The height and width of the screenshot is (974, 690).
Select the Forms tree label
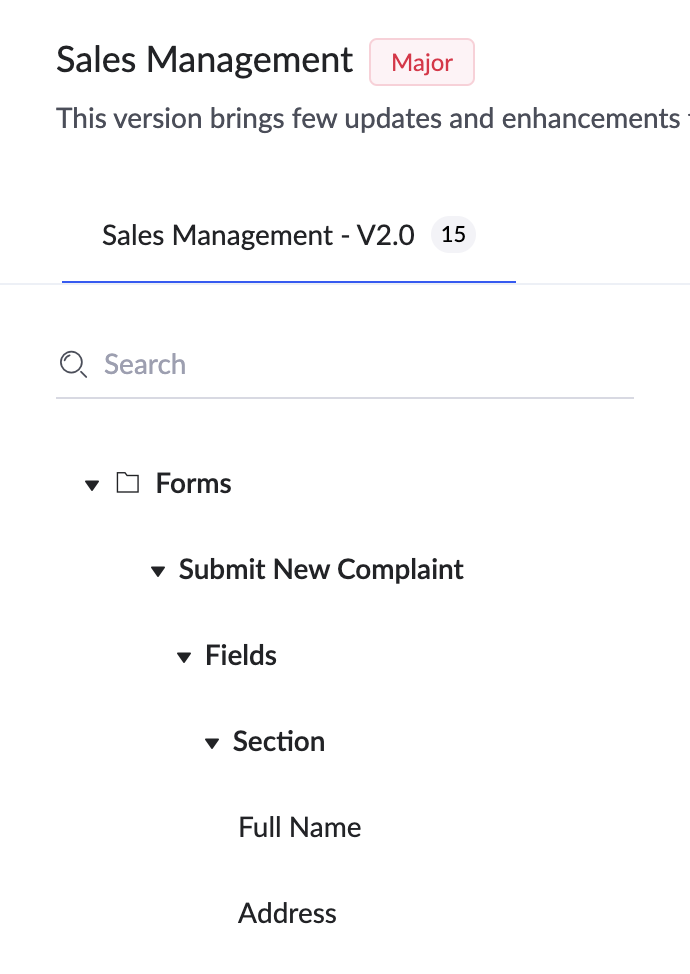[x=193, y=484]
